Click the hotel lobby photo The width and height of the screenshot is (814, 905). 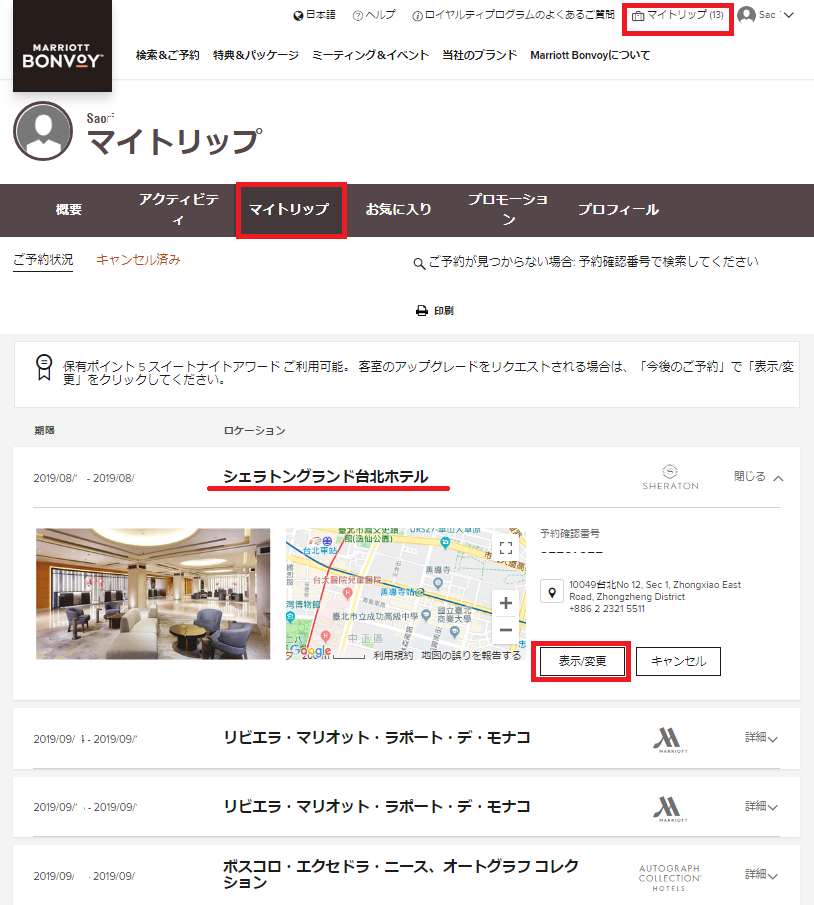tap(153, 594)
